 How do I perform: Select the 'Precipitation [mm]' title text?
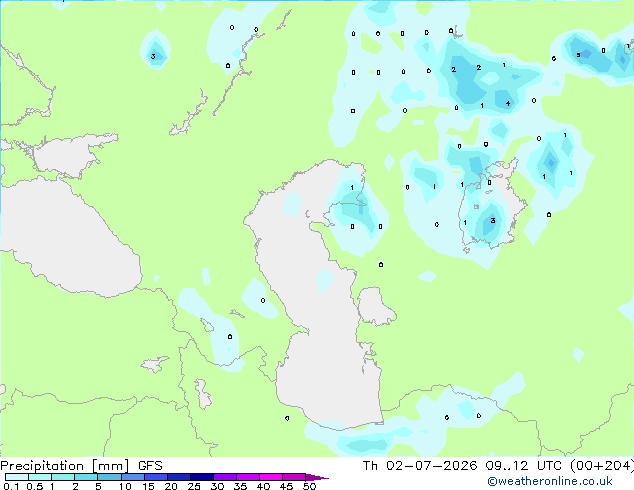(x=65, y=466)
